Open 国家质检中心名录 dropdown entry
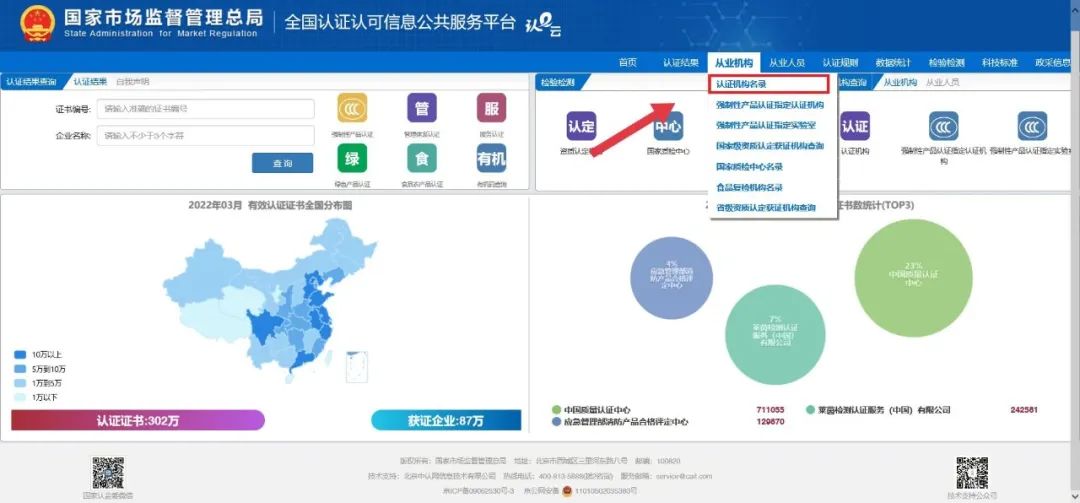Image resolution: width=1080 pixels, height=503 pixels. coord(750,166)
